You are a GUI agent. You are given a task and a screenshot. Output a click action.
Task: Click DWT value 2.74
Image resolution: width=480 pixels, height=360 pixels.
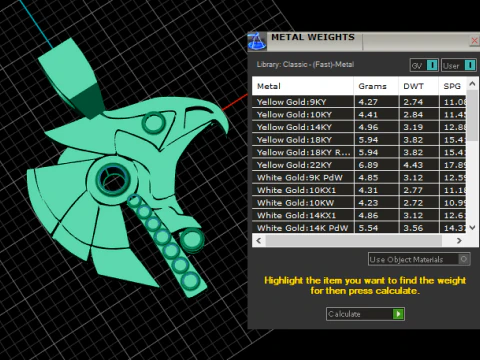coord(413,102)
